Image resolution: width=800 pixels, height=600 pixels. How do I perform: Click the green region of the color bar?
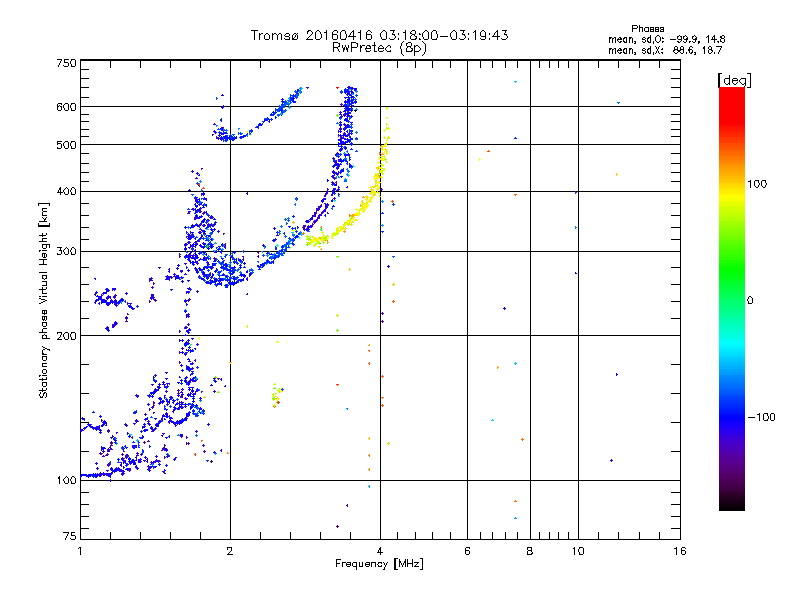point(732,270)
